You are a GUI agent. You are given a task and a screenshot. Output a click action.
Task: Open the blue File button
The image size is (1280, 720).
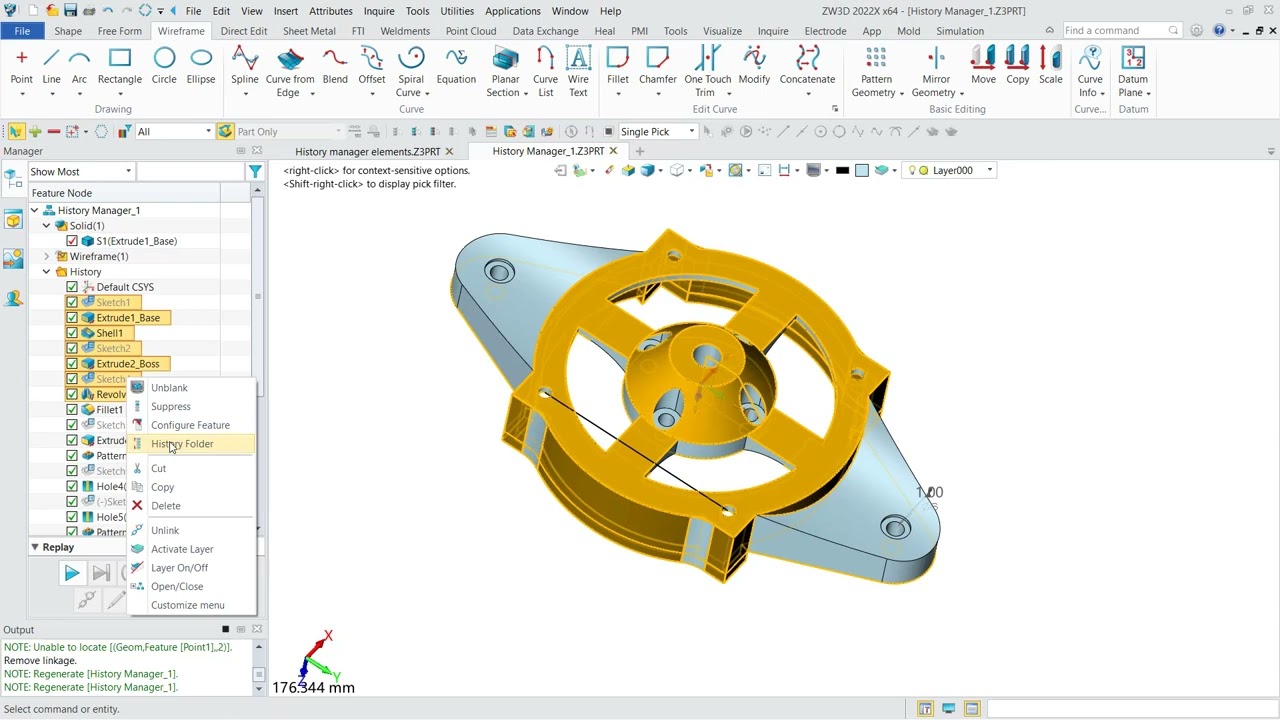click(x=22, y=31)
